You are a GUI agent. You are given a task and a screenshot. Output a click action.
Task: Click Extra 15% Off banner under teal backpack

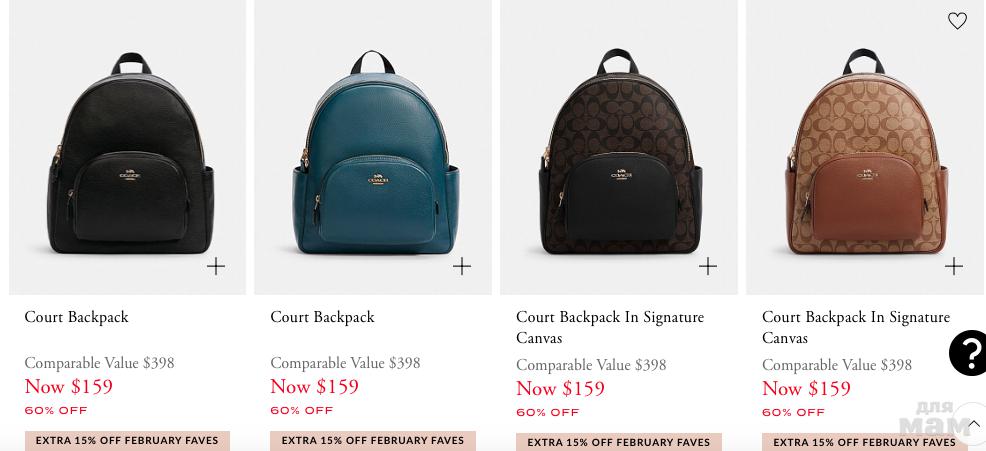pyautogui.click(x=373, y=440)
